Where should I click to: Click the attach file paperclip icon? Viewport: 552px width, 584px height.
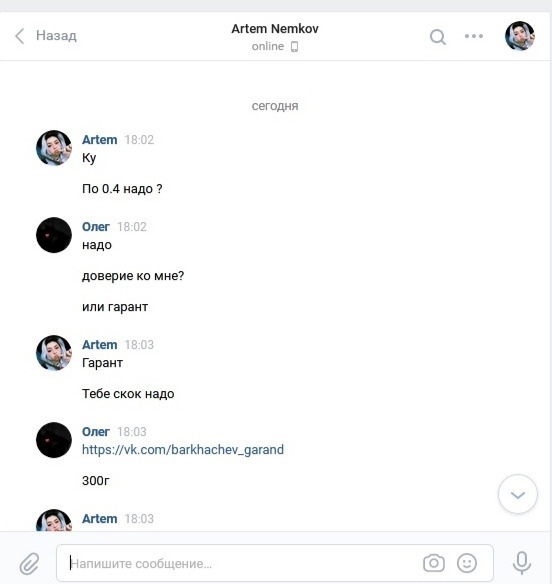(x=29, y=564)
